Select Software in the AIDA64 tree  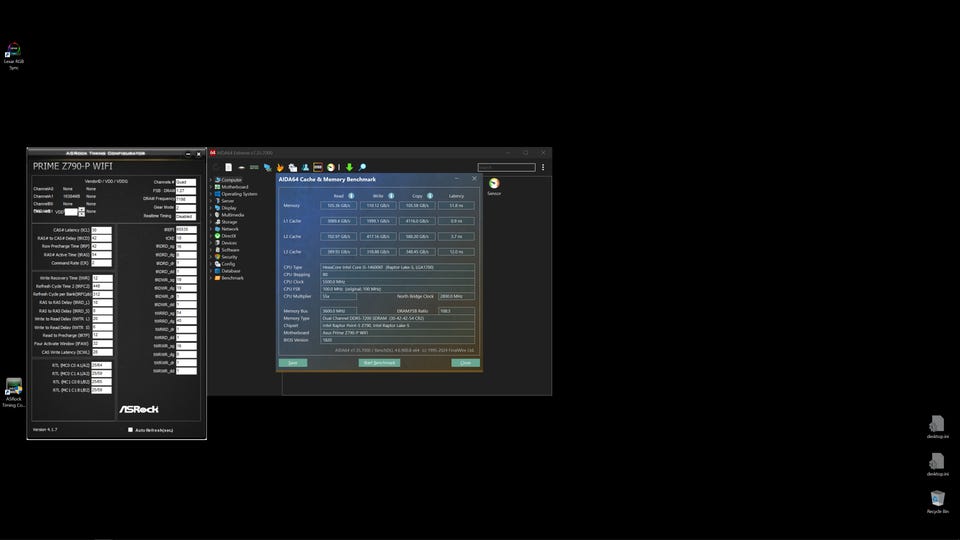click(230, 250)
